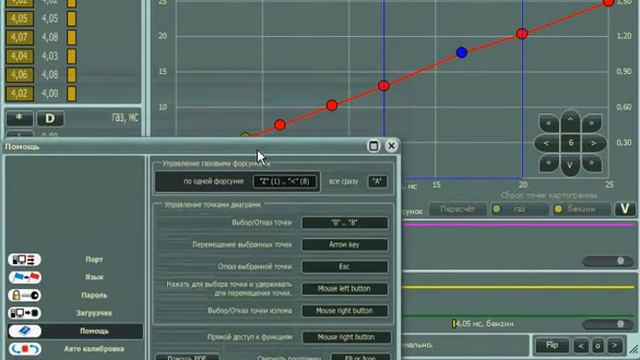The image size is (640, 360).
Task: Select the lowest visible red chart point
Action: coord(280,124)
